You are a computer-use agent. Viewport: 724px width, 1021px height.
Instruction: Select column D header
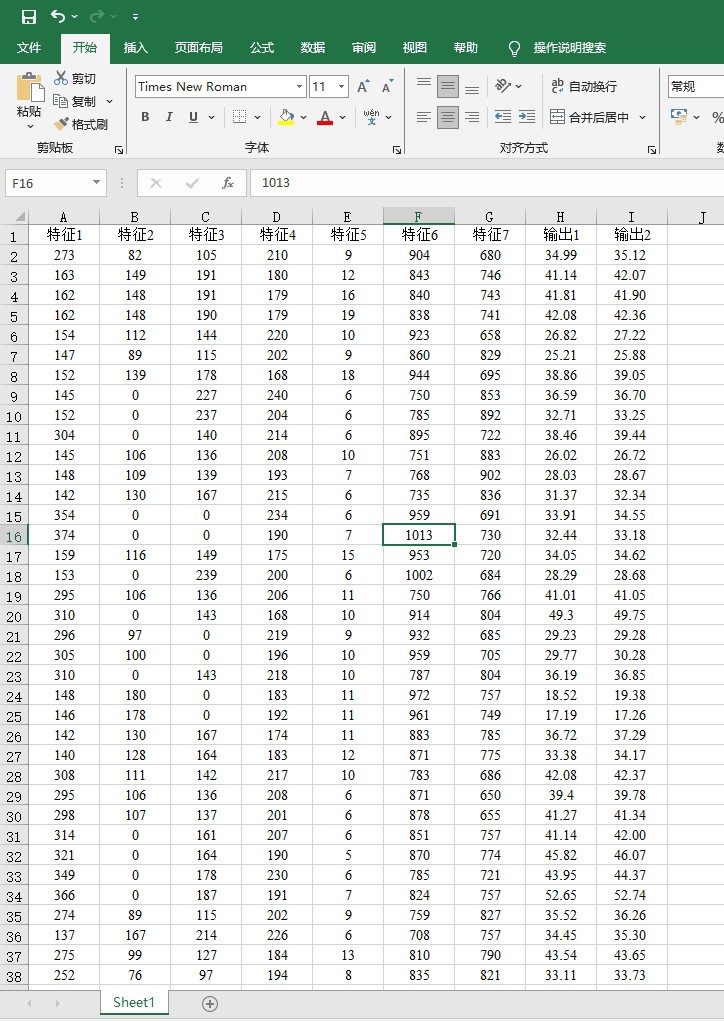click(x=277, y=216)
